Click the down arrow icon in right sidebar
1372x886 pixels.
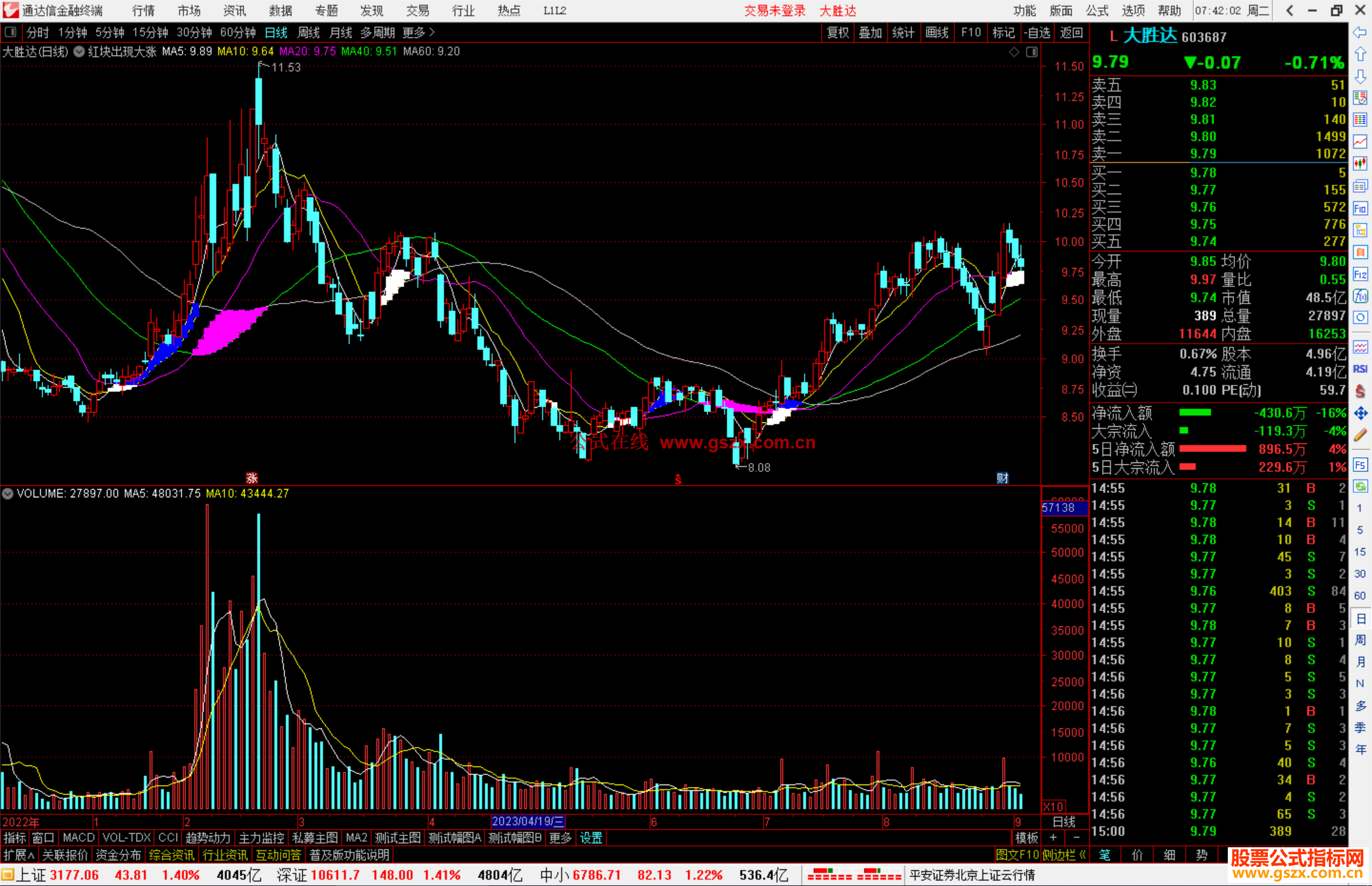tap(1360, 76)
